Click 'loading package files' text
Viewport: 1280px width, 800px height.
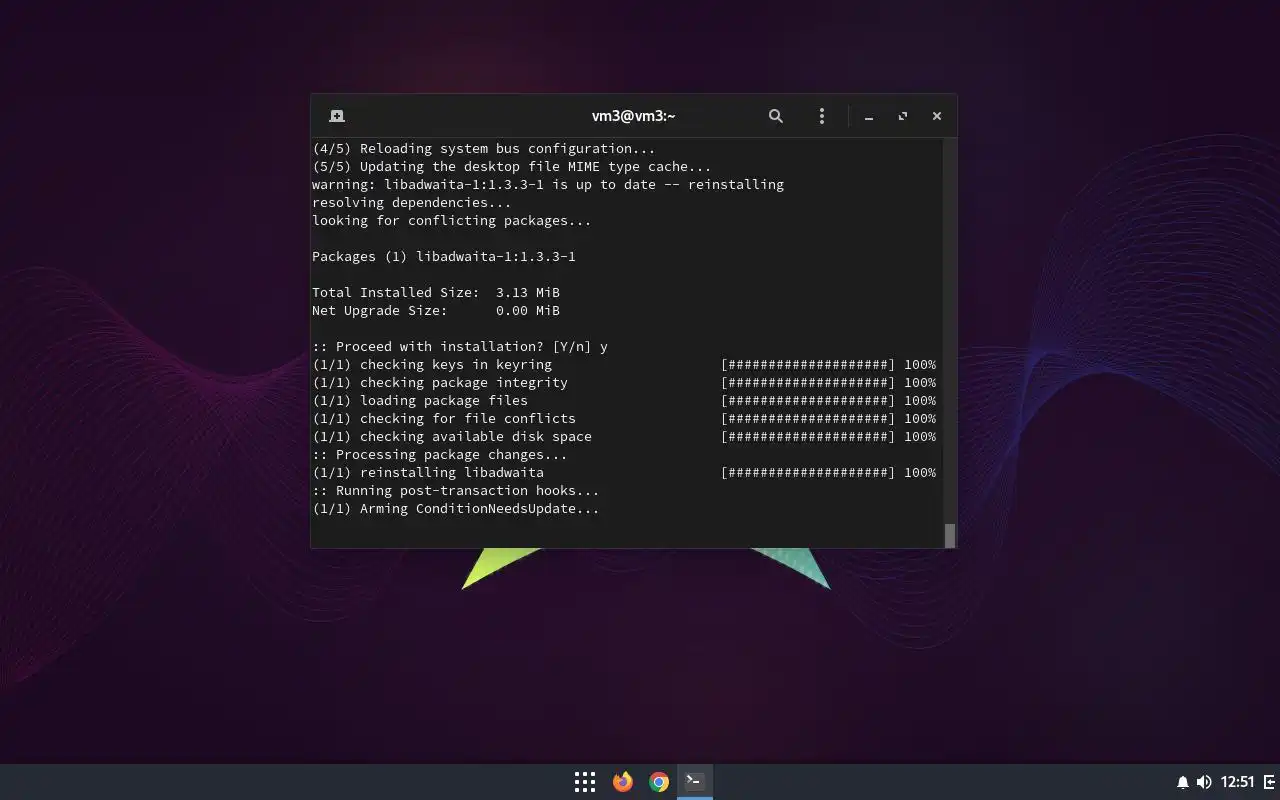(444, 400)
